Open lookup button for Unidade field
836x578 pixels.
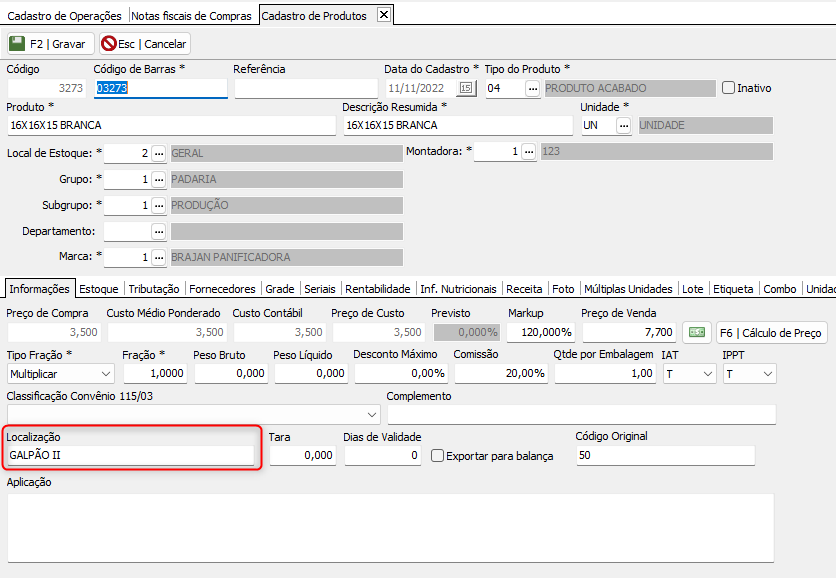pos(624,126)
